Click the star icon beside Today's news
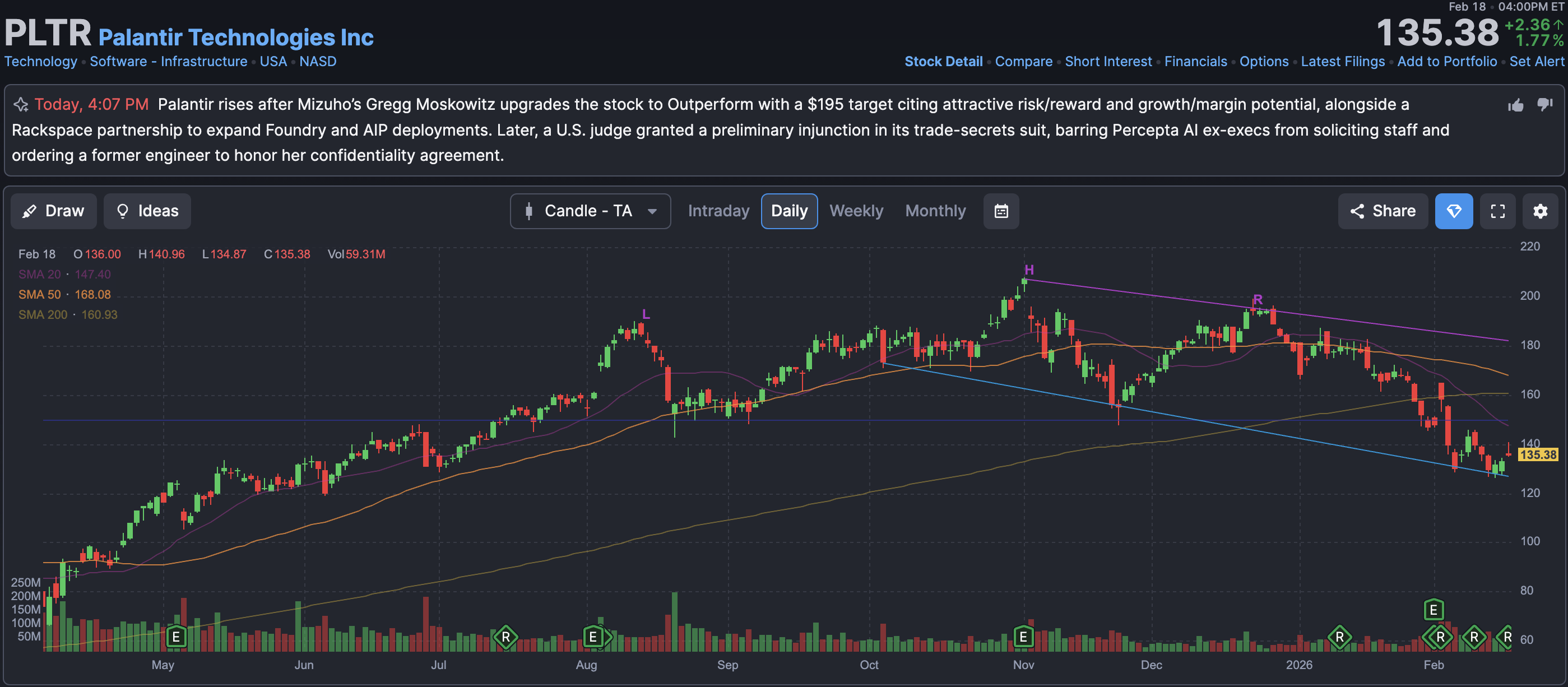This screenshot has width=1568, height=687. [21, 105]
